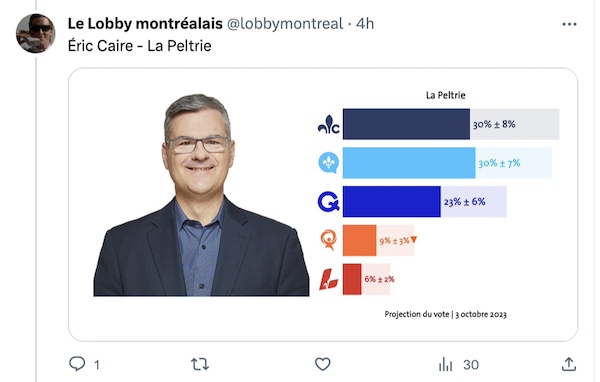Click the tweet text Éric Caire - La Peltrie
Image resolution: width=600 pixels, height=382 pixels.
[139, 46]
